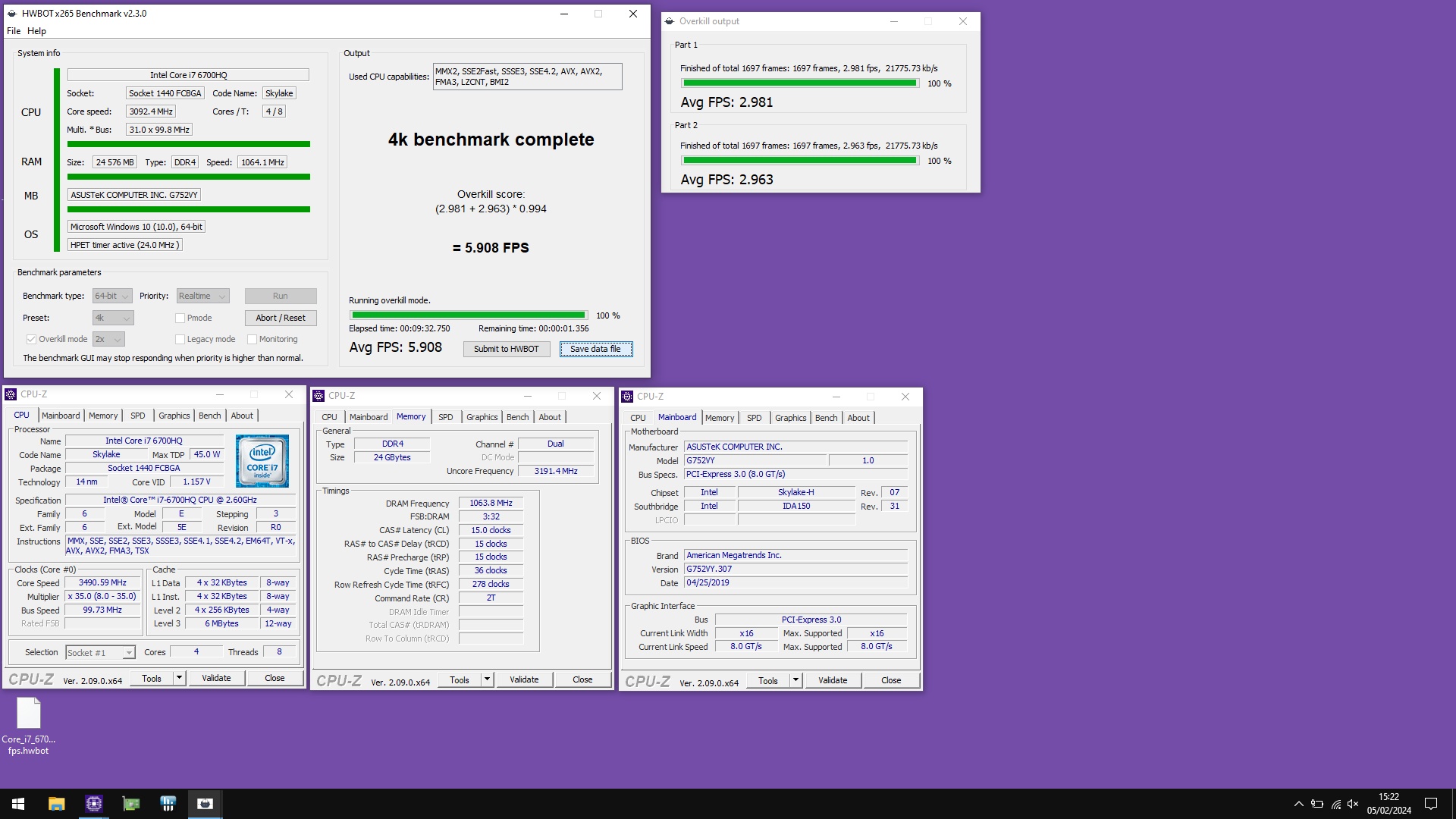Open the Benchmark type 64-bit dropdown
Screen dimensions: 1456x819
coord(112,296)
